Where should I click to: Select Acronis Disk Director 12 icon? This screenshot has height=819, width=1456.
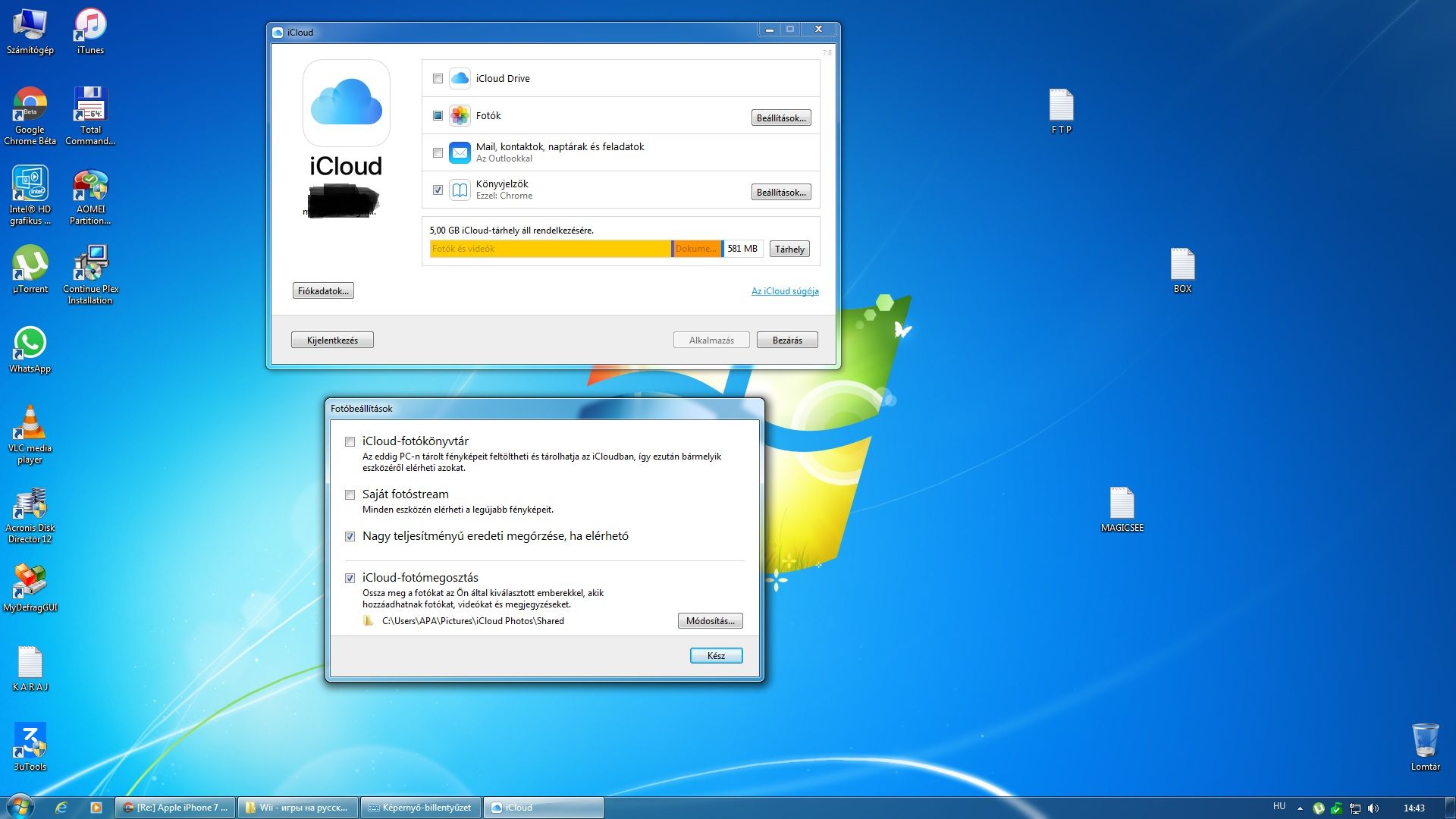(x=30, y=516)
